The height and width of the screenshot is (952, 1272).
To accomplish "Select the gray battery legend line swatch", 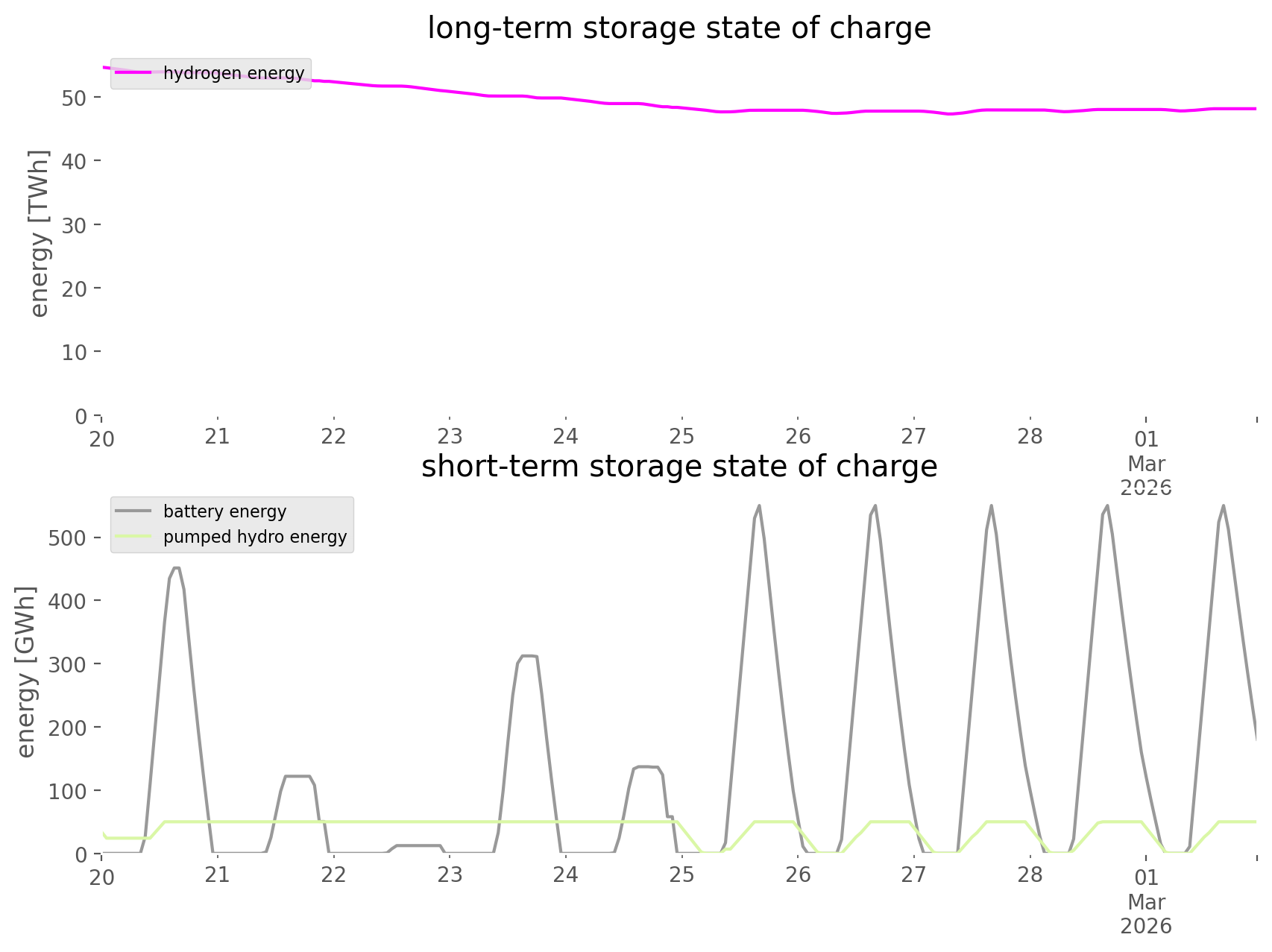I will click(x=134, y=511).
